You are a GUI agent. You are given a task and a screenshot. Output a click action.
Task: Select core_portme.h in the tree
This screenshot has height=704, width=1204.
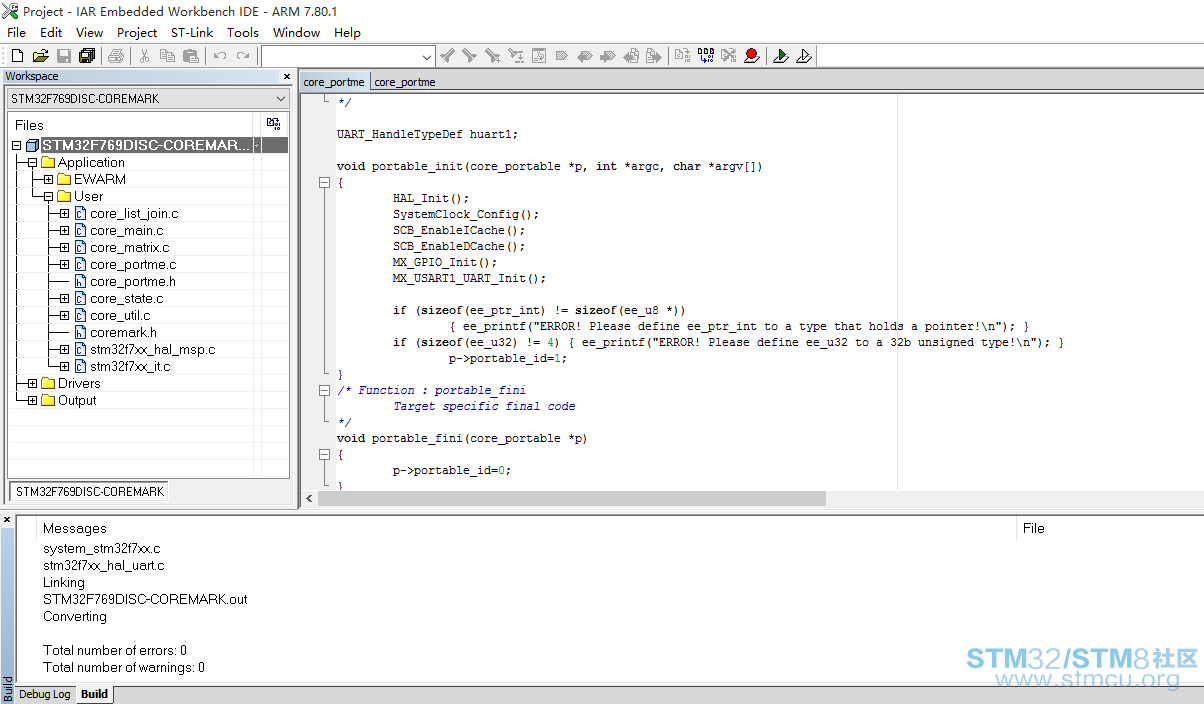(x=133, y=281)
